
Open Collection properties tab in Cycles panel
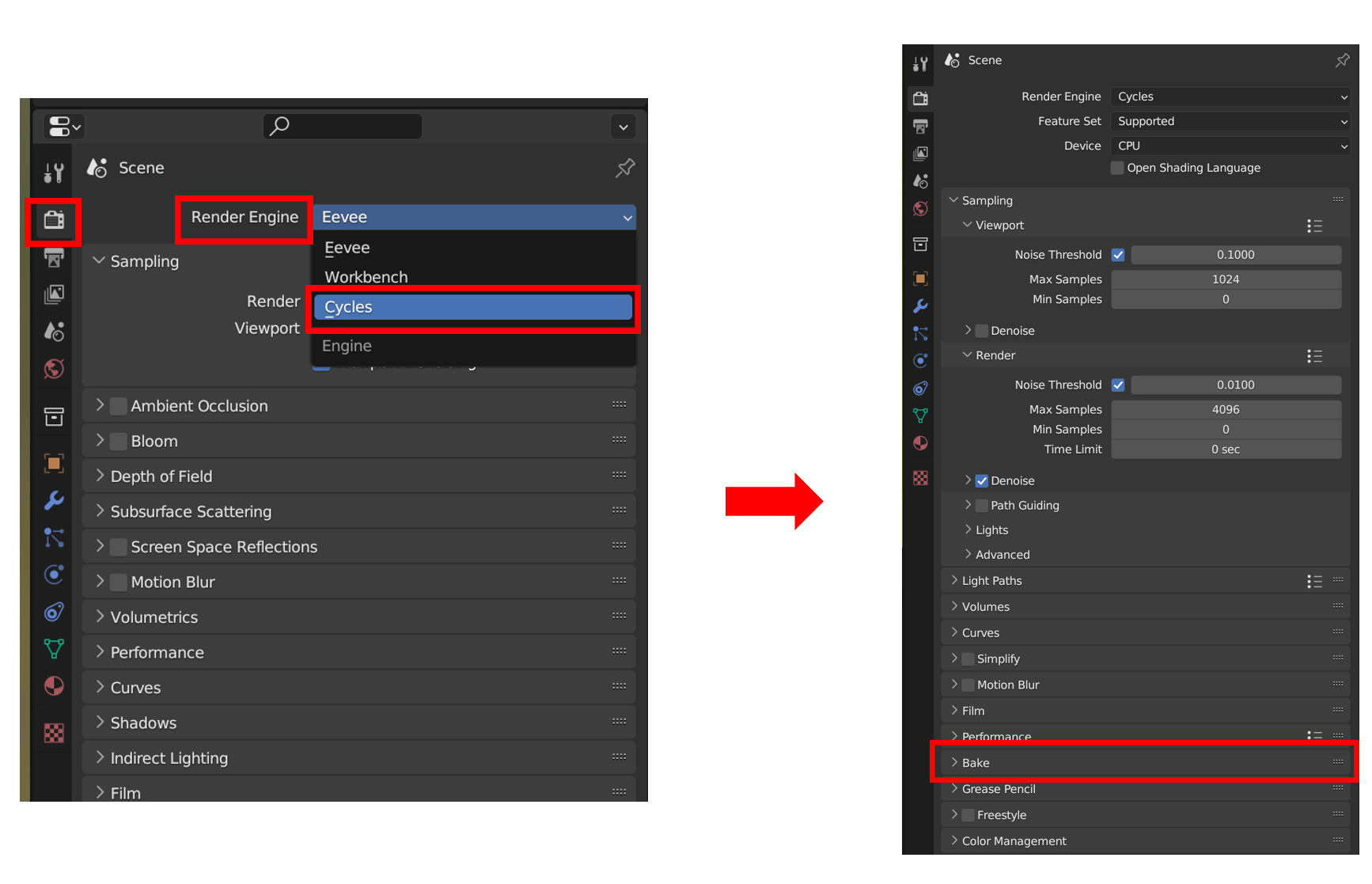(x=920, y=244)
